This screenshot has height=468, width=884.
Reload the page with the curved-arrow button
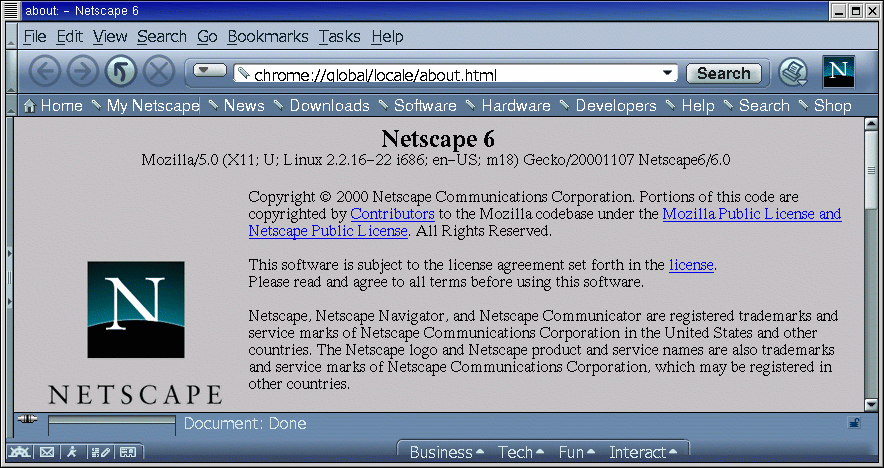click(121, 72)
